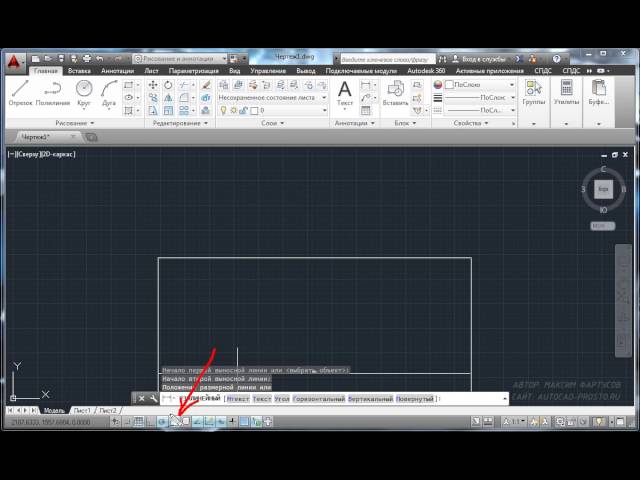
Task: Open the Layer Properties manager icon
Action: pos(224,85)
